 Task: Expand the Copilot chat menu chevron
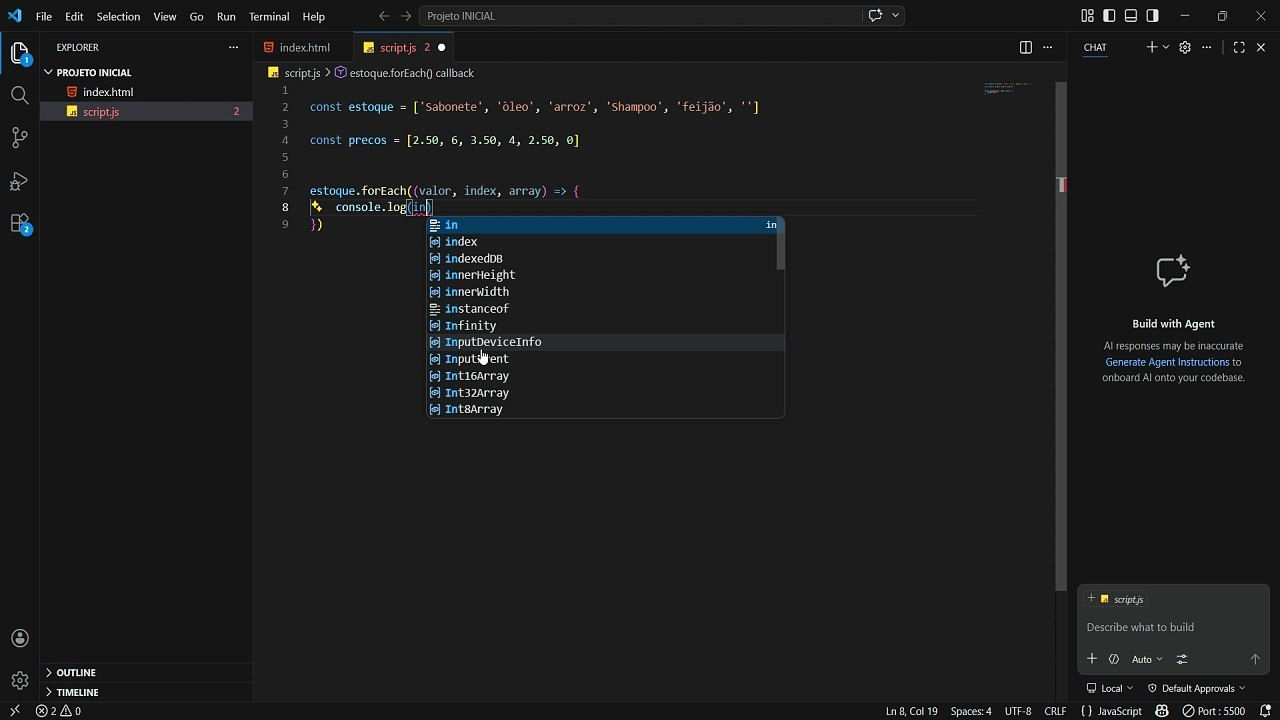pyautogui.click(x=896, y=16)
